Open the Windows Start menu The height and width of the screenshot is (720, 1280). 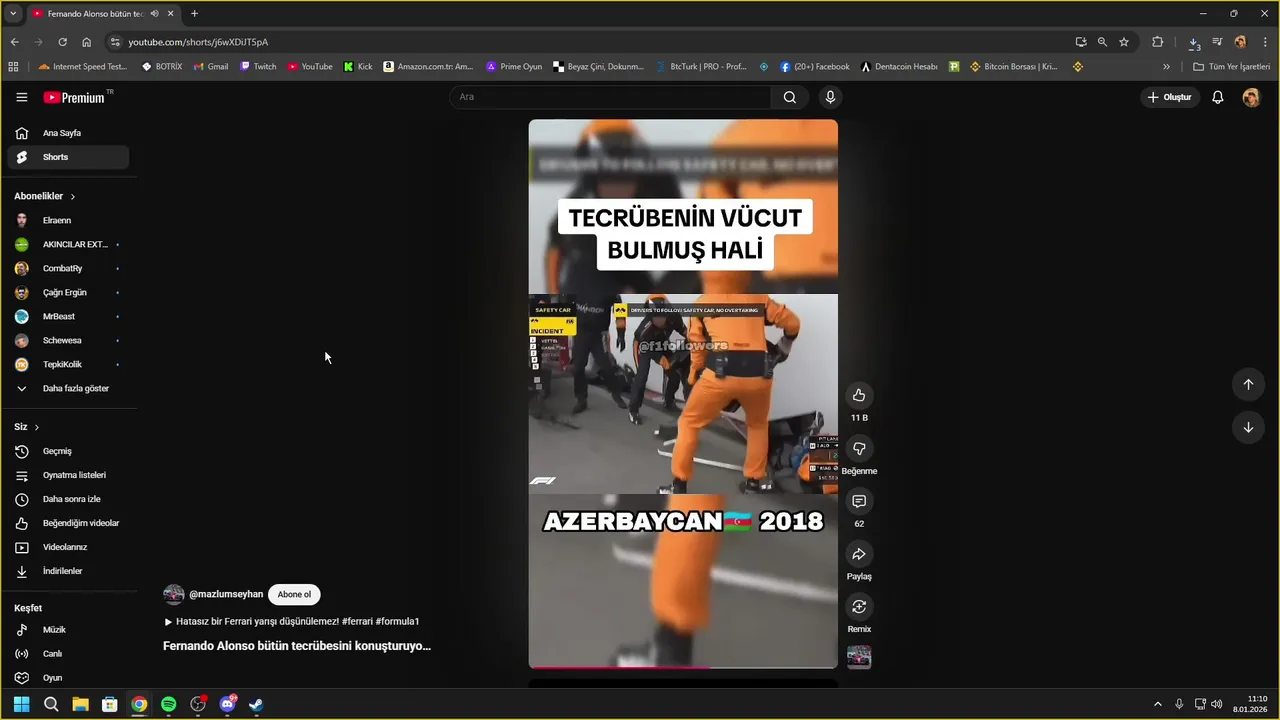click(21, 704)
